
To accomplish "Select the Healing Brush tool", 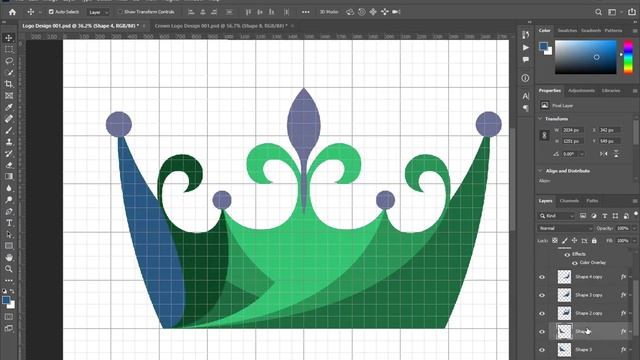I will (x=9, y=119).
